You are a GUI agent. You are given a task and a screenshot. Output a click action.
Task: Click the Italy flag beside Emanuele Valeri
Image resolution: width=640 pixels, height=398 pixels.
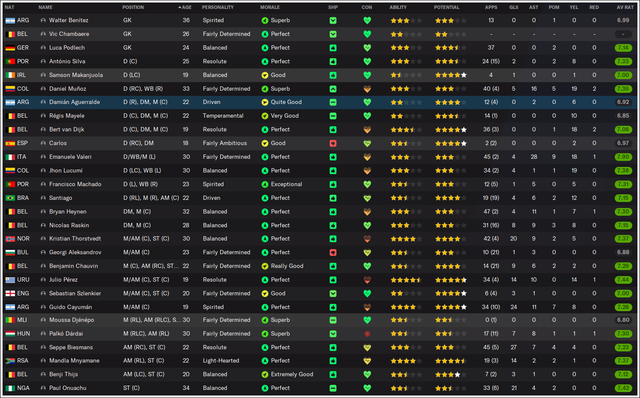coord(10,157)
